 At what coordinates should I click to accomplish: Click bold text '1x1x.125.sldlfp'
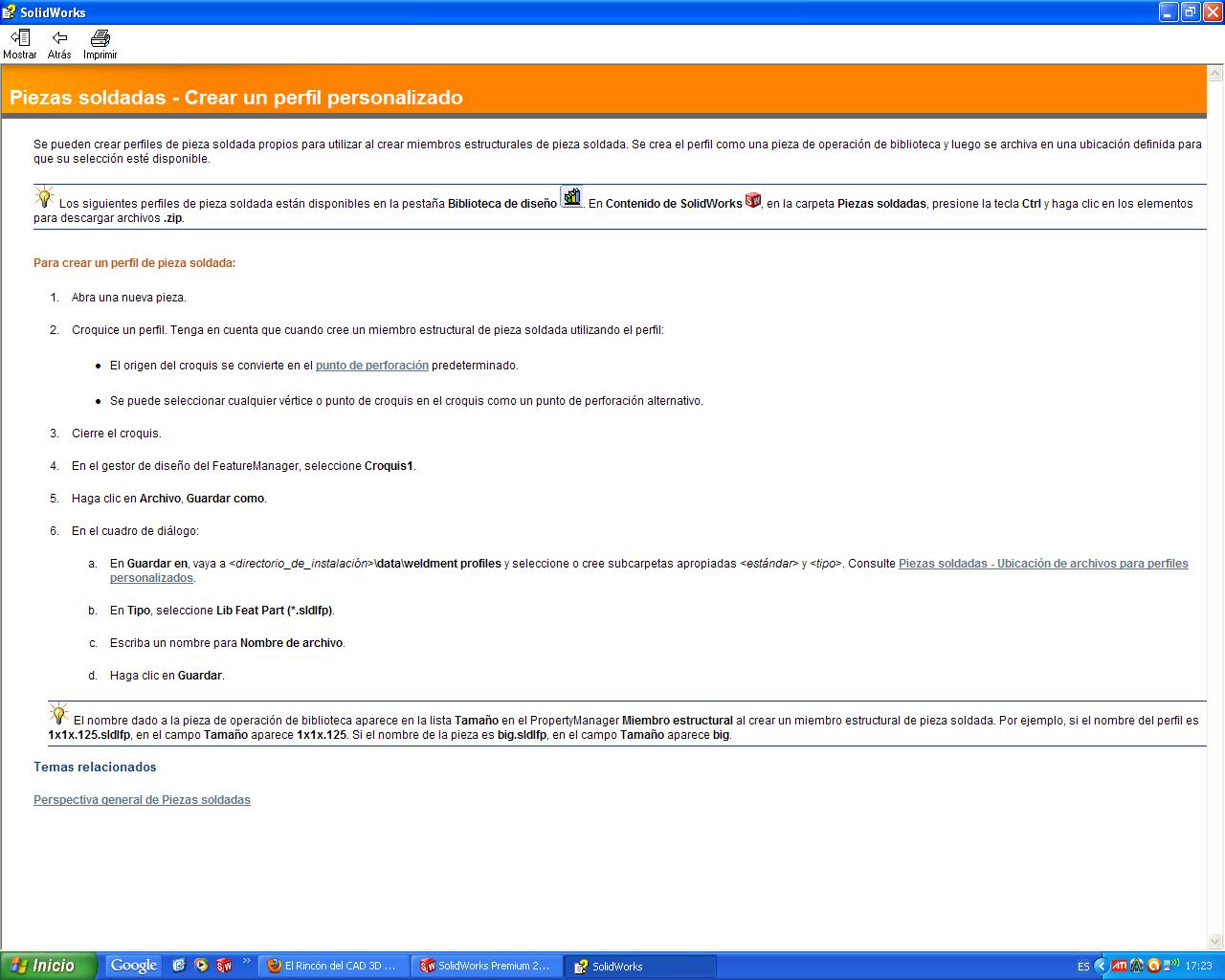(x=89, y=735)
